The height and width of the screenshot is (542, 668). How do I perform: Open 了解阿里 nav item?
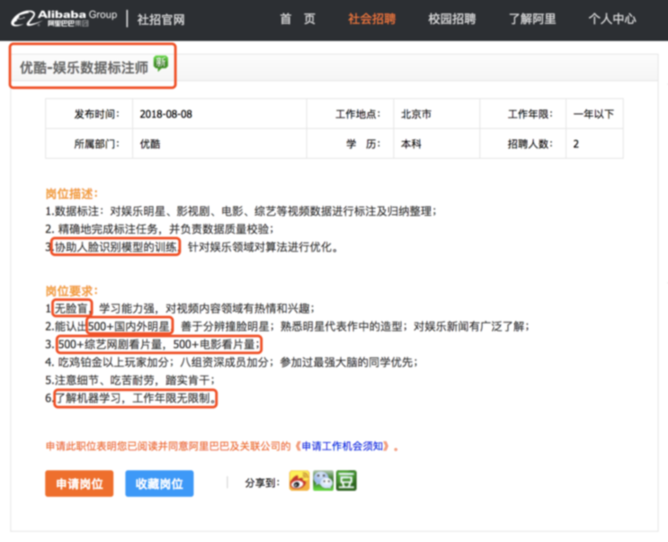[532, 19]
